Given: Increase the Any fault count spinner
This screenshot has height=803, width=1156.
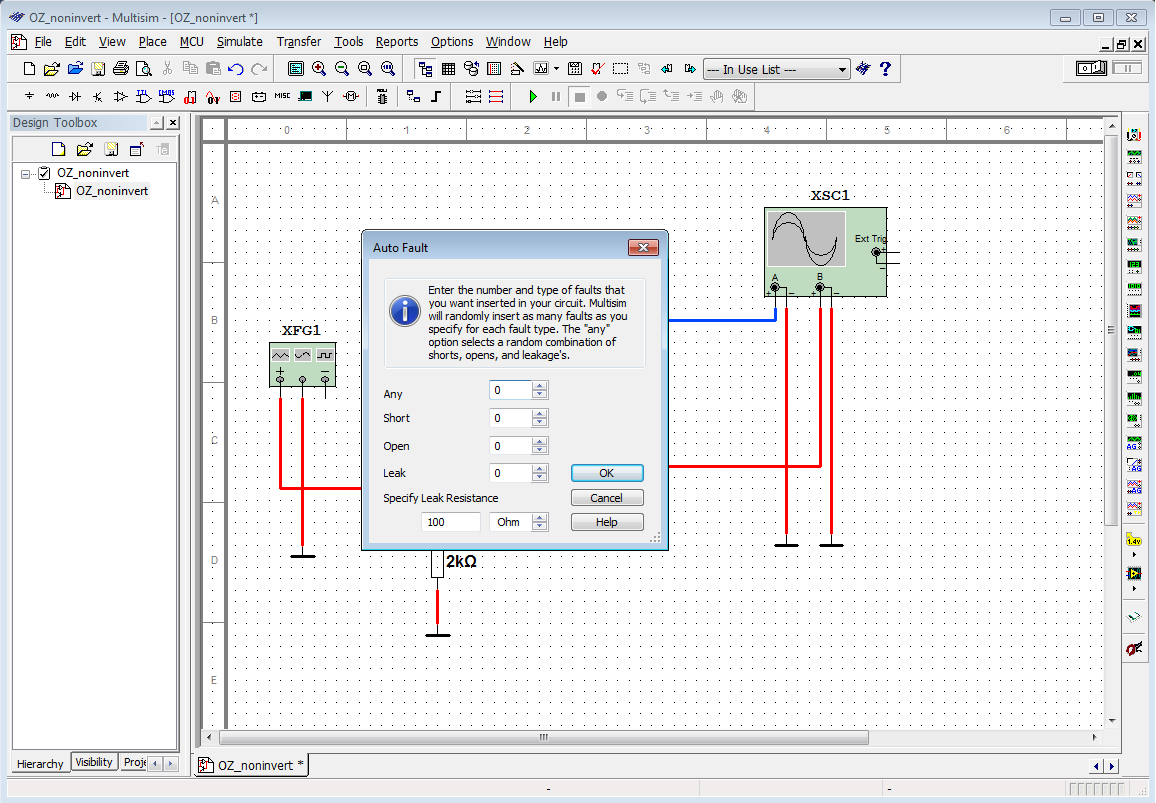Looking at the screenshot, I should tap(540, 386).
